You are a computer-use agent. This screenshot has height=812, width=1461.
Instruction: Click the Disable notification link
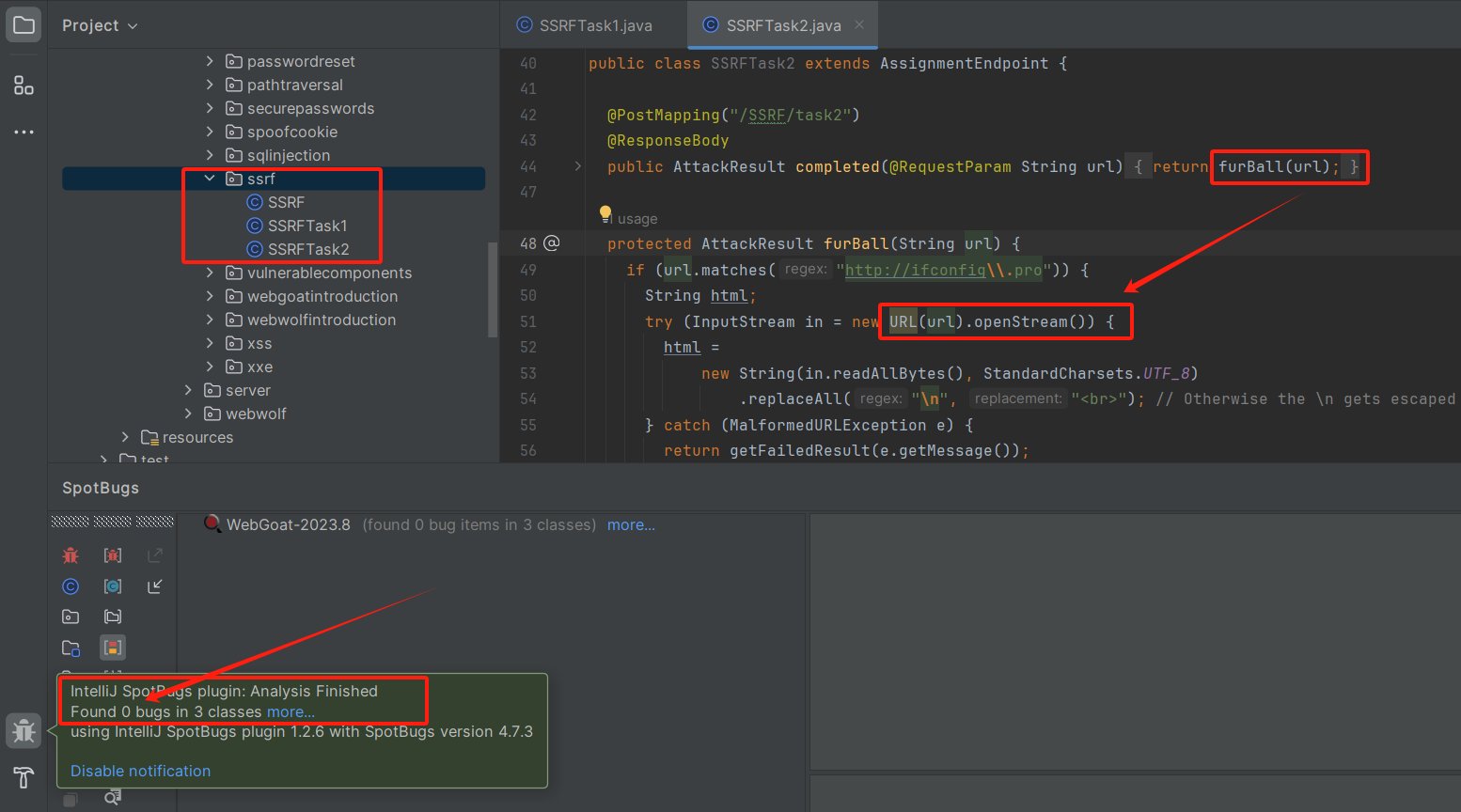point(140,771)
